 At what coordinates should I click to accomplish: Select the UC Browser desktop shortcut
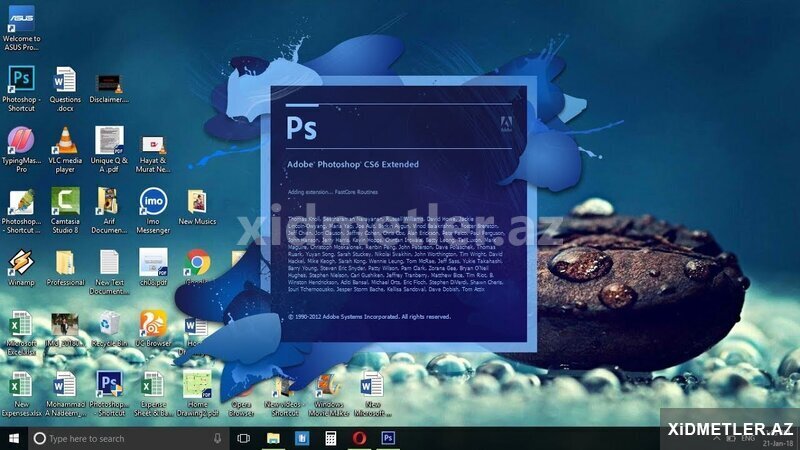[153, 323]
